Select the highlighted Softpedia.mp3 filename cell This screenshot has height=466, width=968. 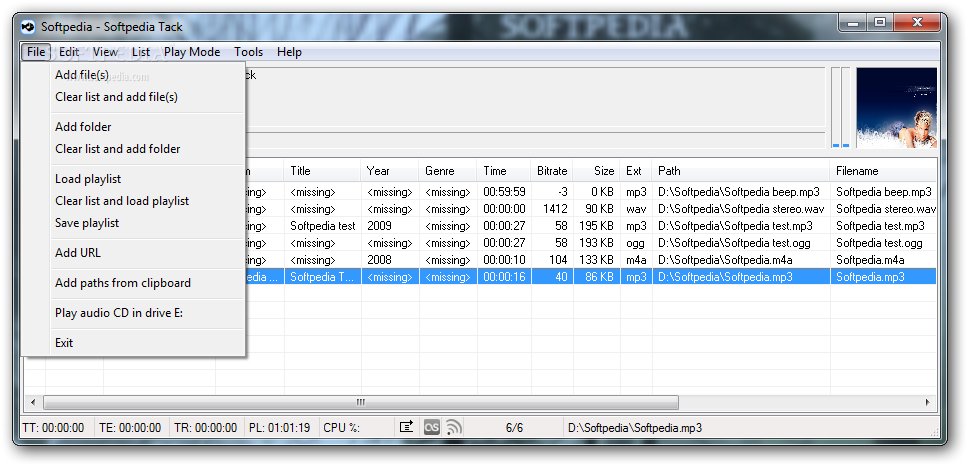tap(883, 277)
